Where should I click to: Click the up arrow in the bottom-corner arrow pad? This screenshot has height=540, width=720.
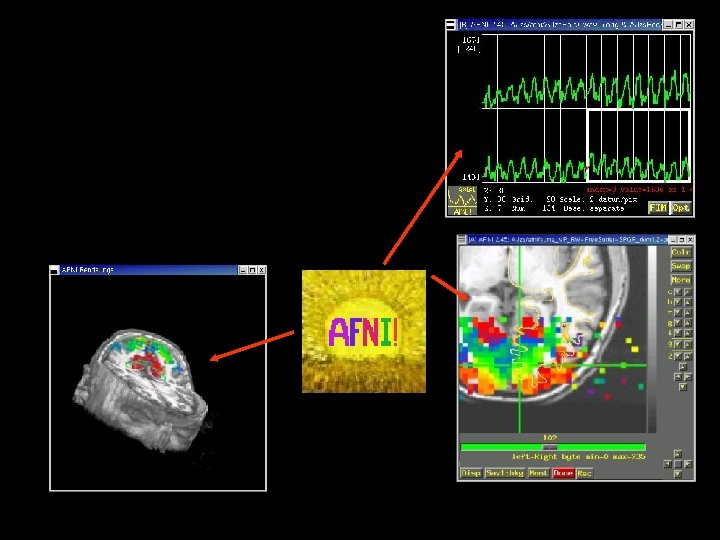coord(678,454)
